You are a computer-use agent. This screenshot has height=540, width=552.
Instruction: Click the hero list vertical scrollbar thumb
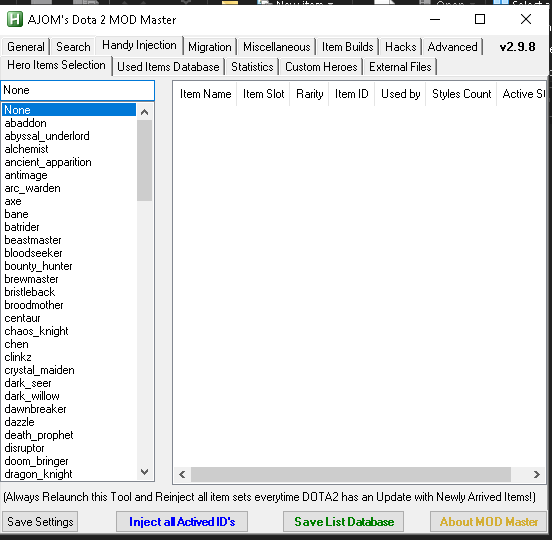pyautogui.click(x=144, y=161)
